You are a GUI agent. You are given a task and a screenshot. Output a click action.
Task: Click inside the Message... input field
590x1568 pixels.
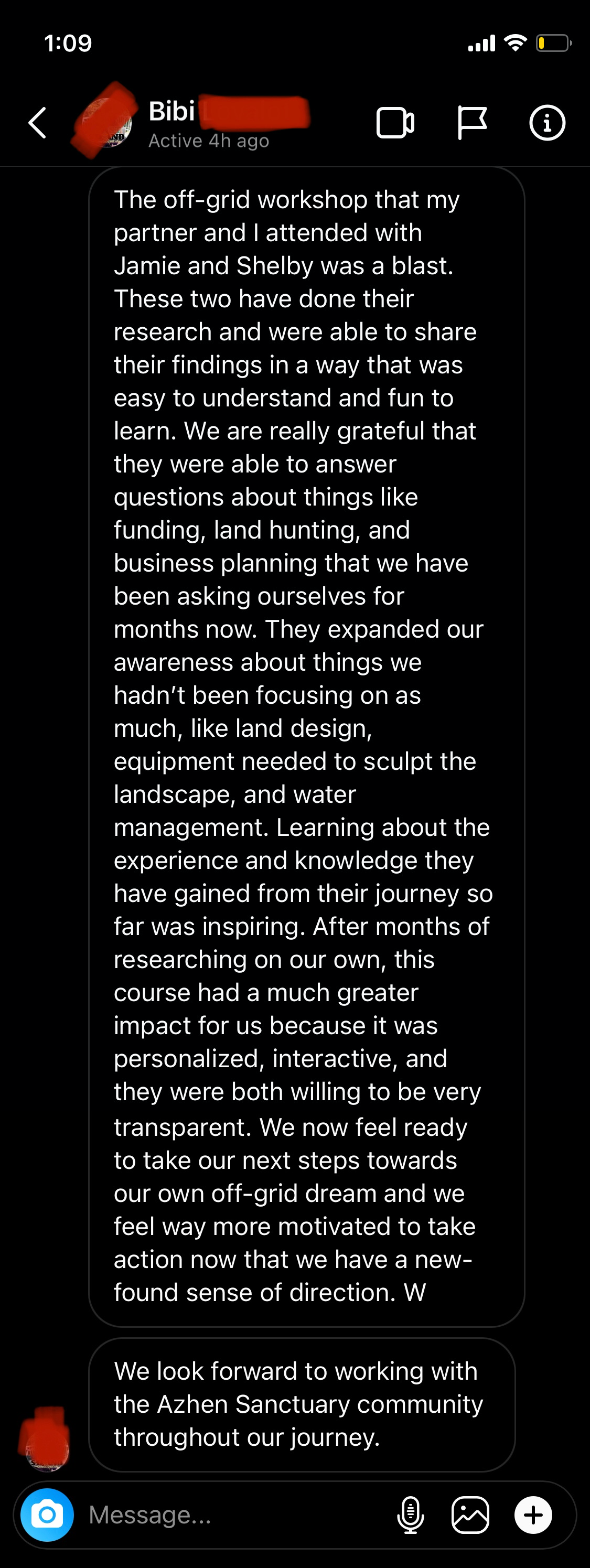coord(238,1515)
